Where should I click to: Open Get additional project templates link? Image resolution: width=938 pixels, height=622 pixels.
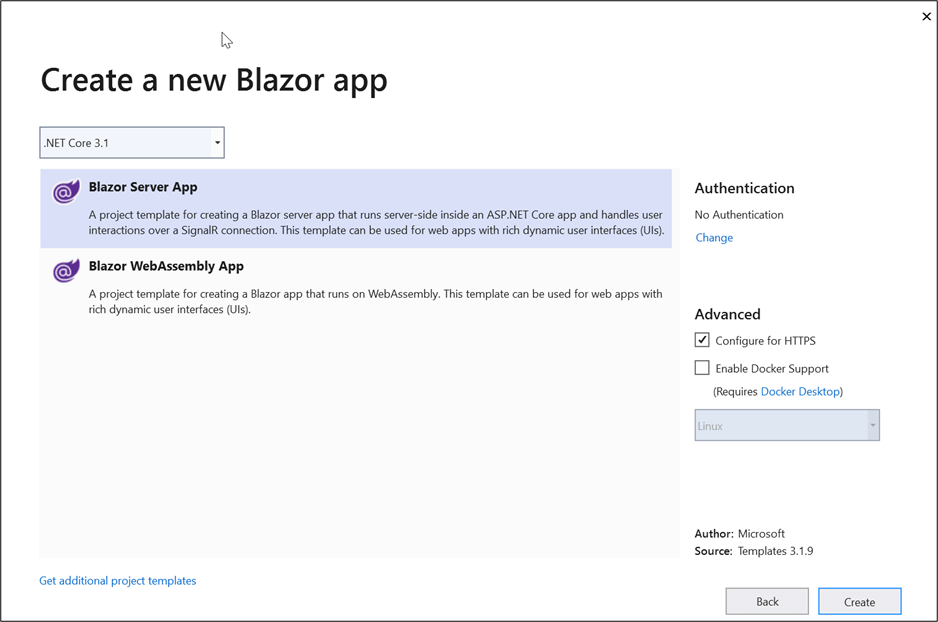click(x=118, y=581)
